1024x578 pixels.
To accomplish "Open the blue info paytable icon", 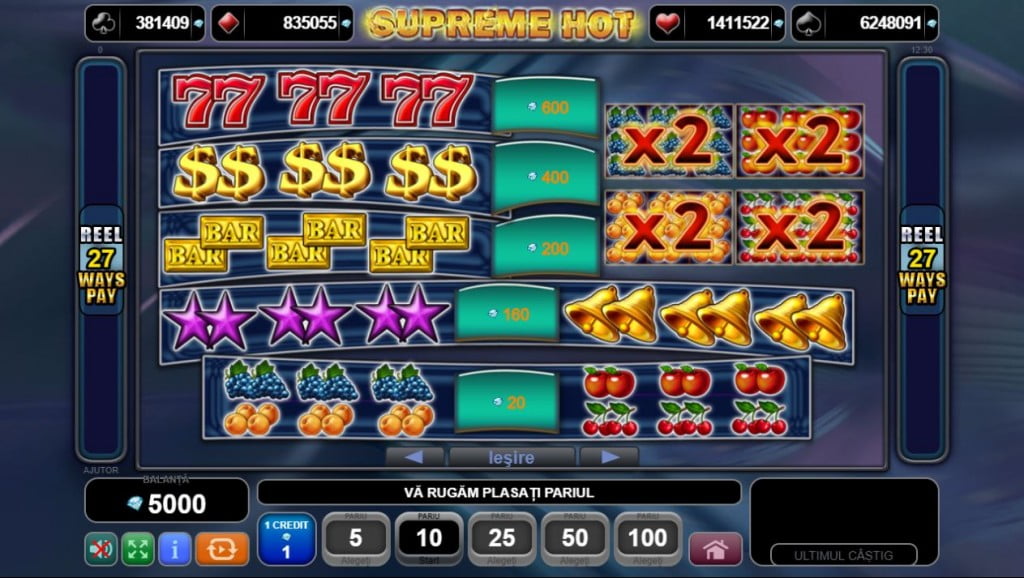I will (174, 549).
